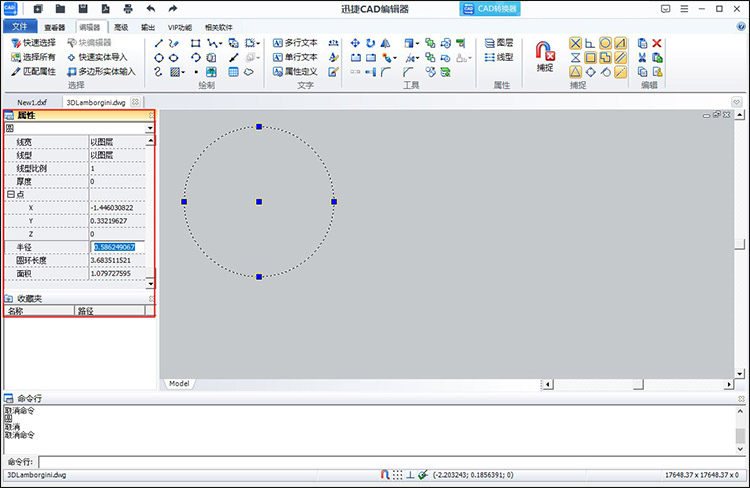Switch to the 输出 tab
The height and width of the screenshot is (488, 750).
[148, 27]
